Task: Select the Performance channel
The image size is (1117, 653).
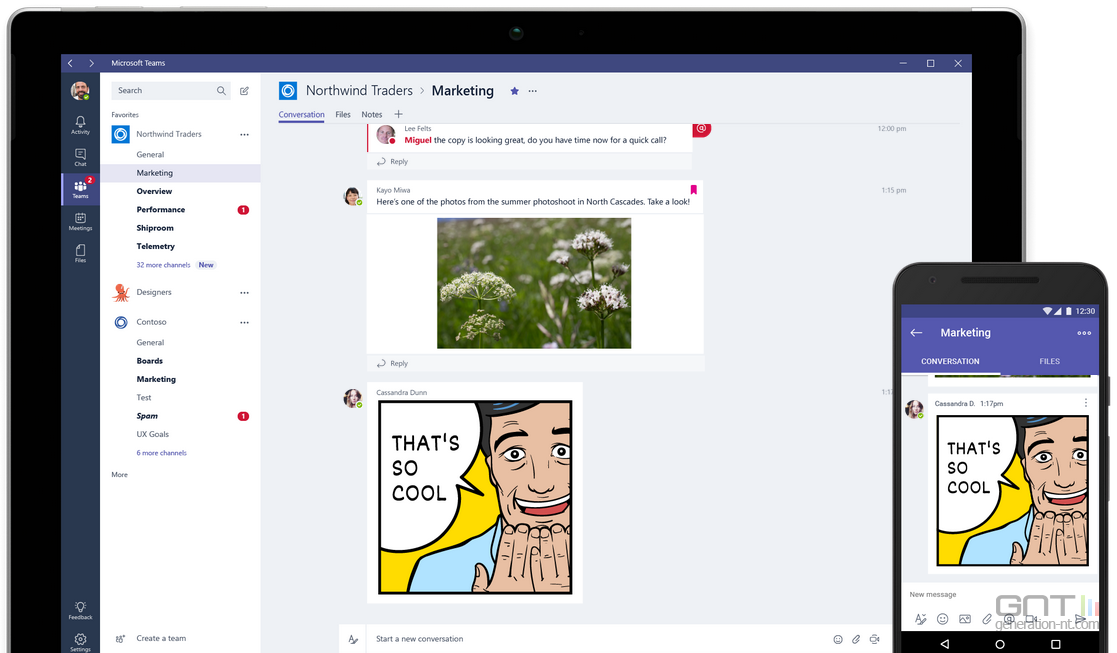Action: 161,210
